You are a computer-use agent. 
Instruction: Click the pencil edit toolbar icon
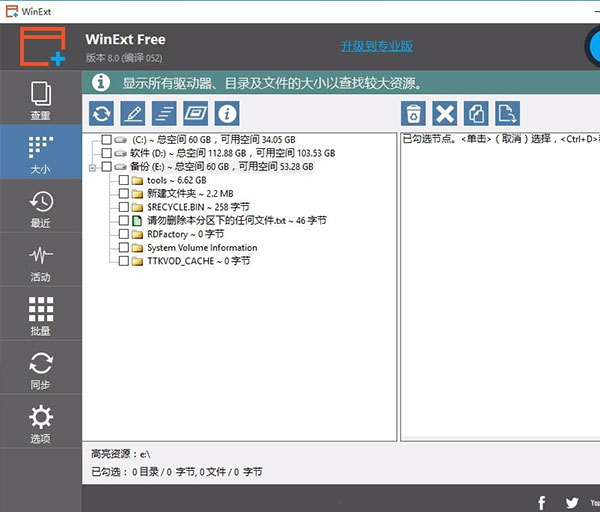pyautogui.click(x=133, y=114)
